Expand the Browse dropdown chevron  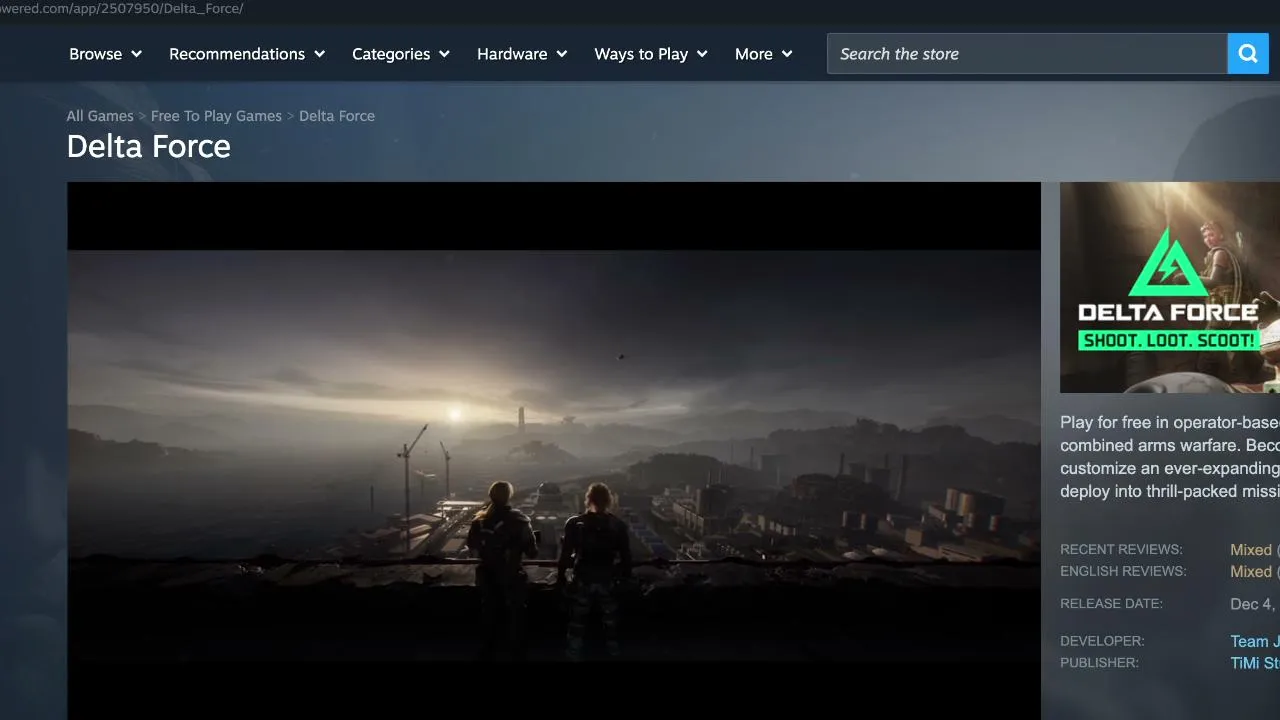[136, 54]
